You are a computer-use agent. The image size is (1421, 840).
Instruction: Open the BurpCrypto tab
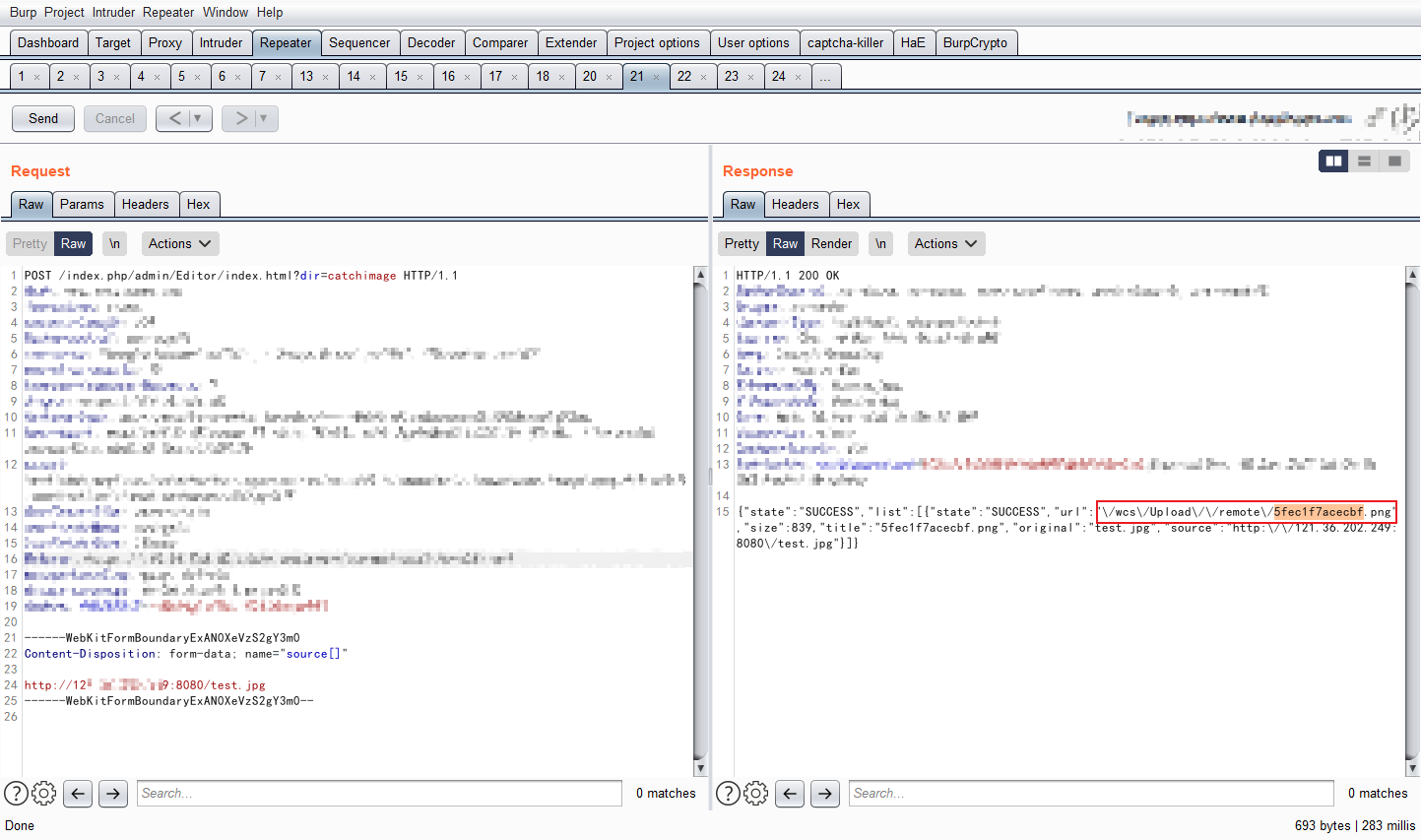pos(975,42)
